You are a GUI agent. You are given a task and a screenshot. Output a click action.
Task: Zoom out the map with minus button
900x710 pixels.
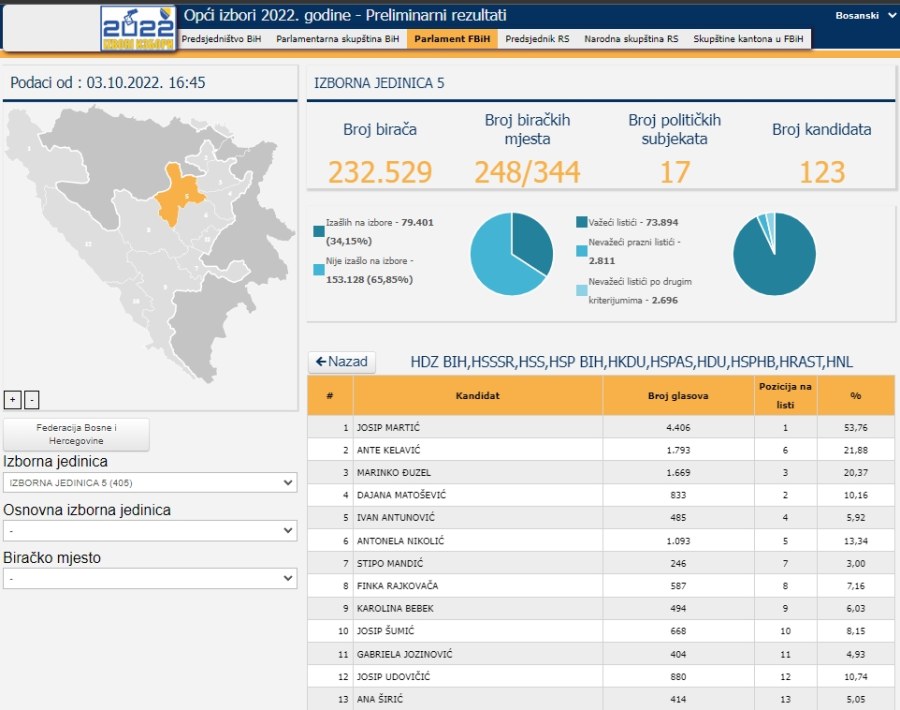[x=31, y=399]
